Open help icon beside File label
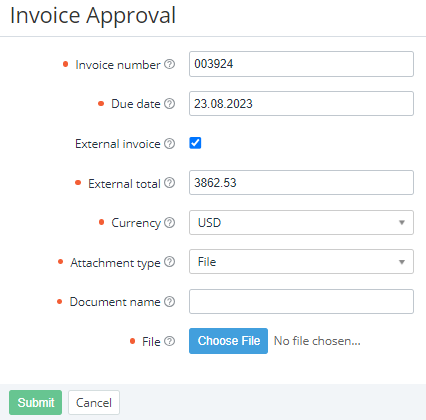The height and width of the screenshot is (420, 426). coord(170,341)
